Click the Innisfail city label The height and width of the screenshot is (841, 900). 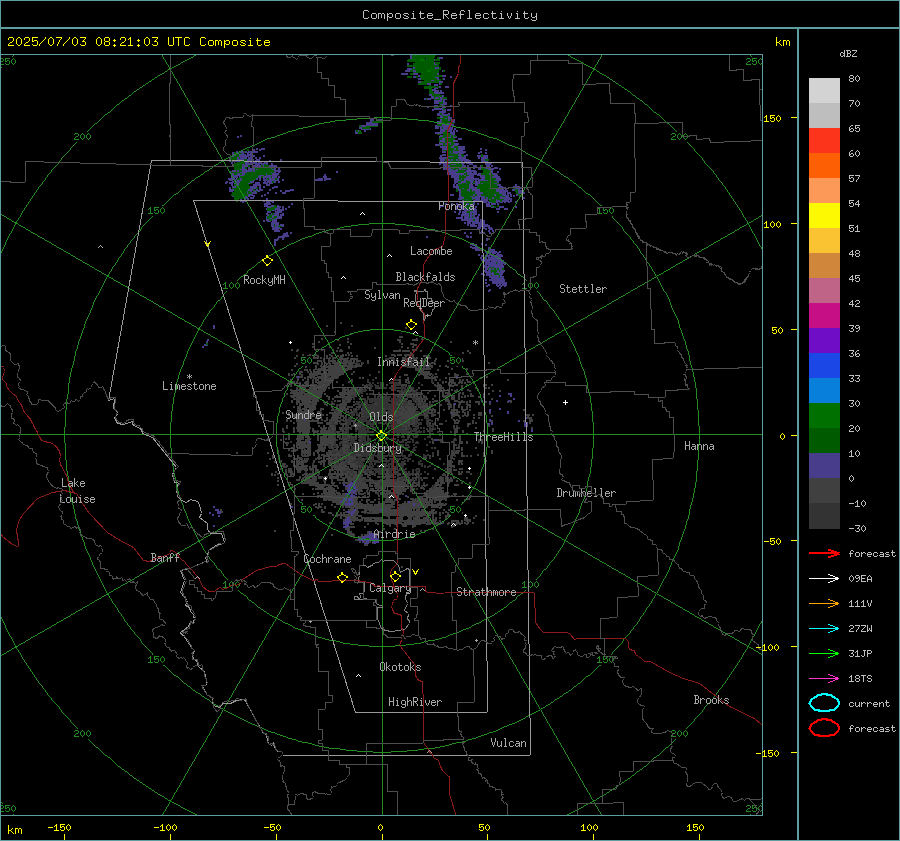point(403,362)
